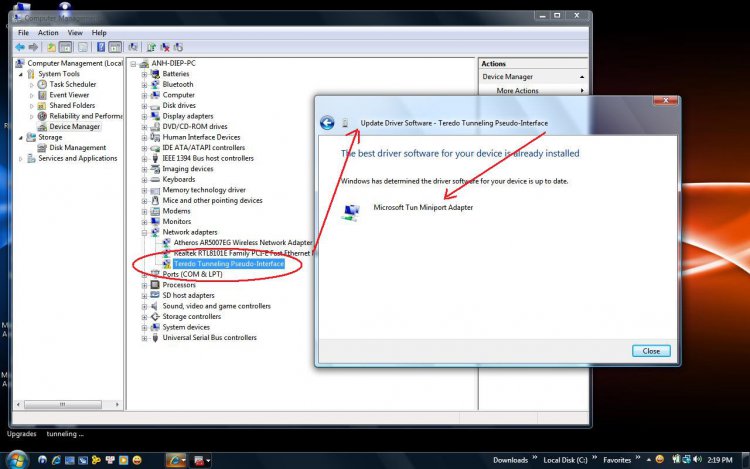Select Atheros AR5007EG Wireless Network Adapter
Viewport: 750px width, 469px height.
(243, 243)
